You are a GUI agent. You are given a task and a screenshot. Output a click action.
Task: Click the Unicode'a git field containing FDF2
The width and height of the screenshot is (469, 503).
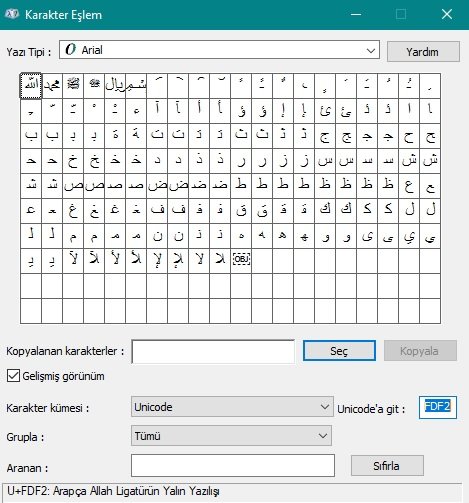[438, 407]
